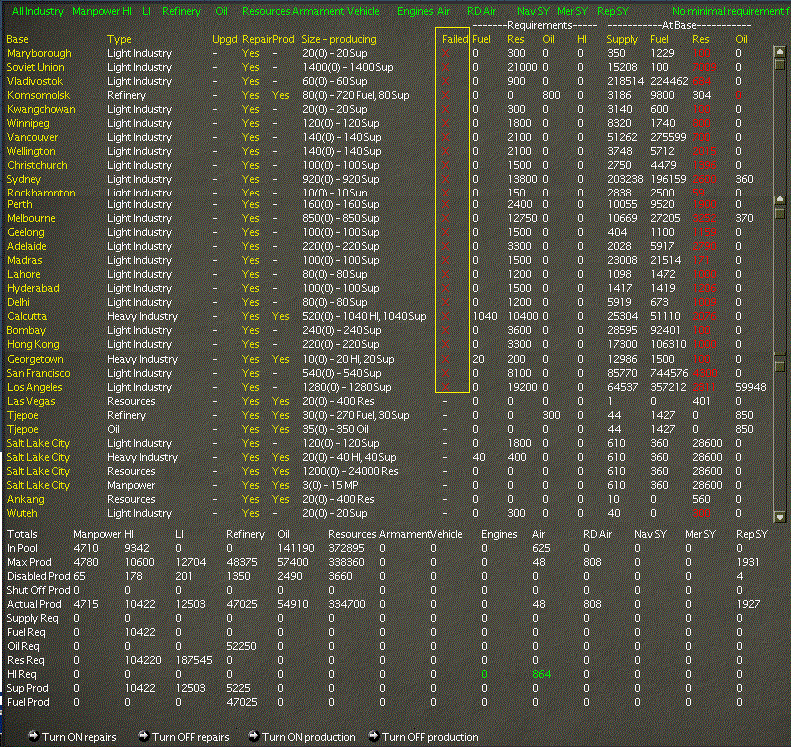791x747 pixels.
Task: Filter the list by Manpower
Action: 96,11
